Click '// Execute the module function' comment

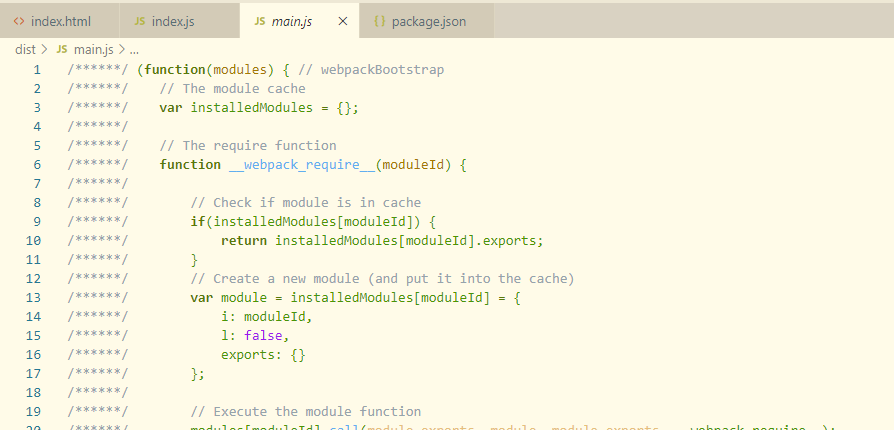pos(306,411)
